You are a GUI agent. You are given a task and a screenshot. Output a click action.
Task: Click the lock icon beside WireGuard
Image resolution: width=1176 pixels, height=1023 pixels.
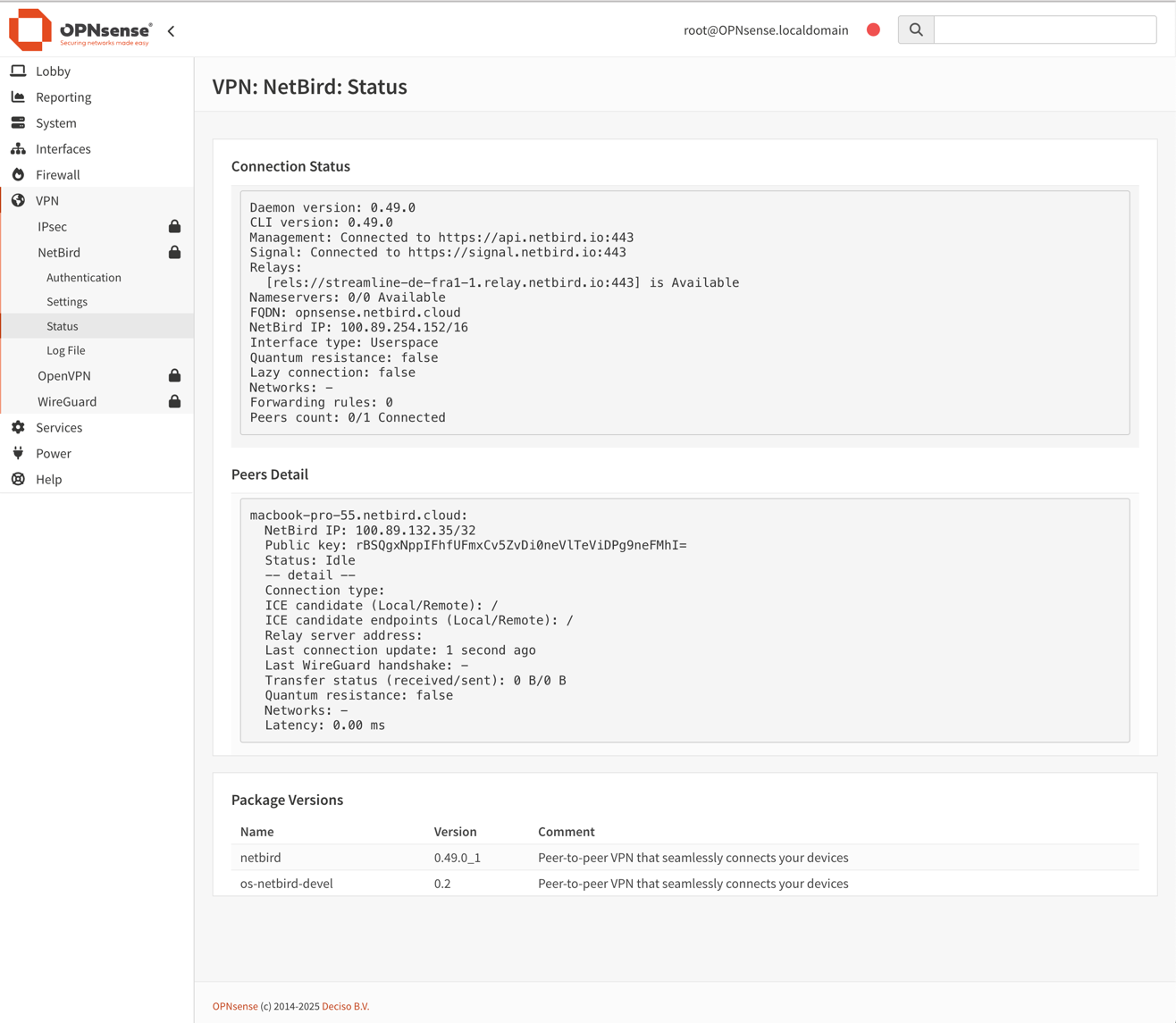tap(174, 402)
